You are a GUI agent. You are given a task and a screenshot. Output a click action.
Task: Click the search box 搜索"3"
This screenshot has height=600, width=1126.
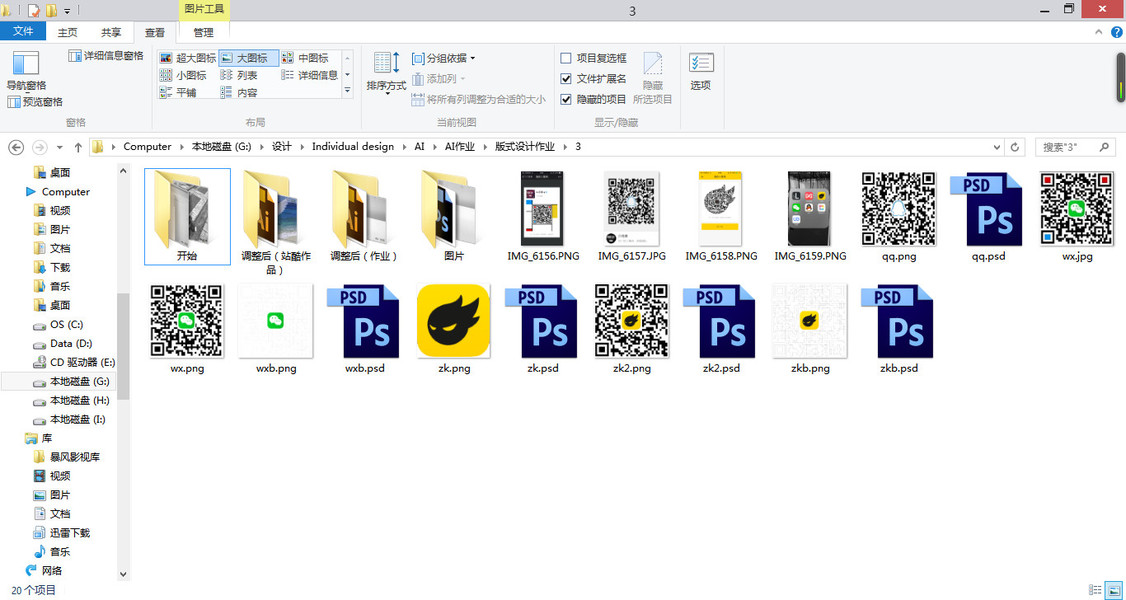point(1075,147)
